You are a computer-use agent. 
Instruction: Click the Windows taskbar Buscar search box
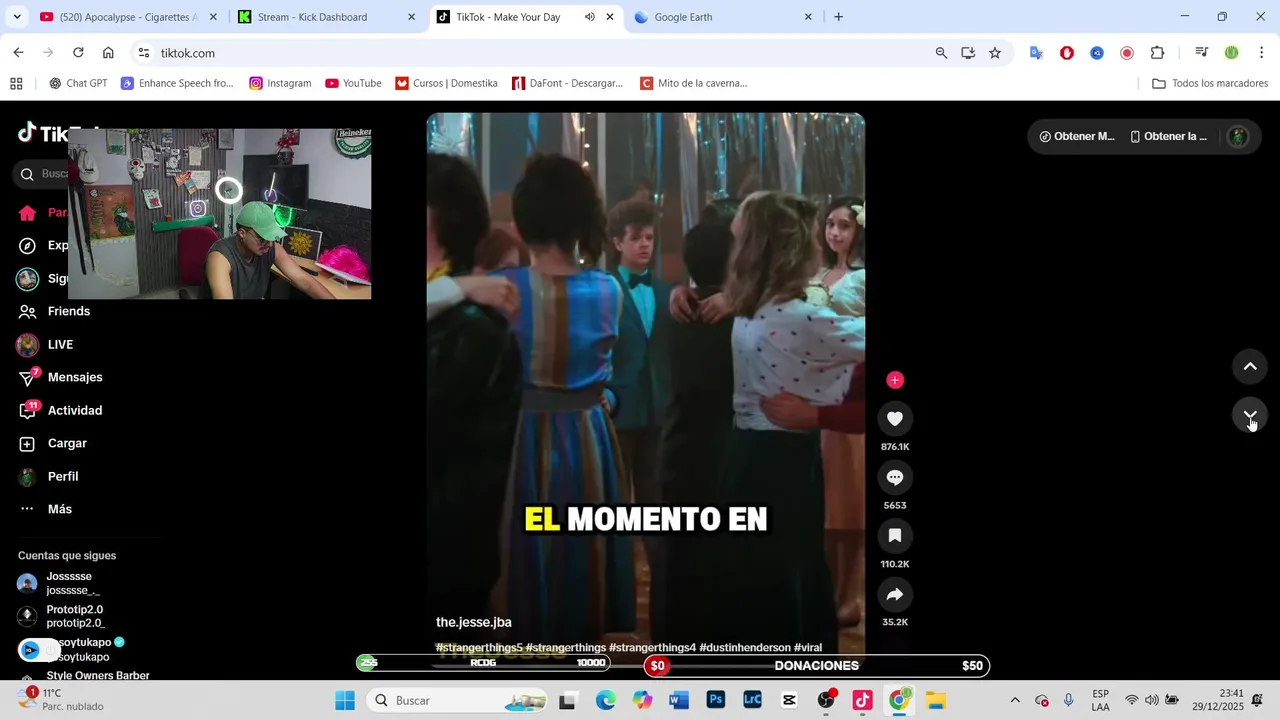[458, 700]
